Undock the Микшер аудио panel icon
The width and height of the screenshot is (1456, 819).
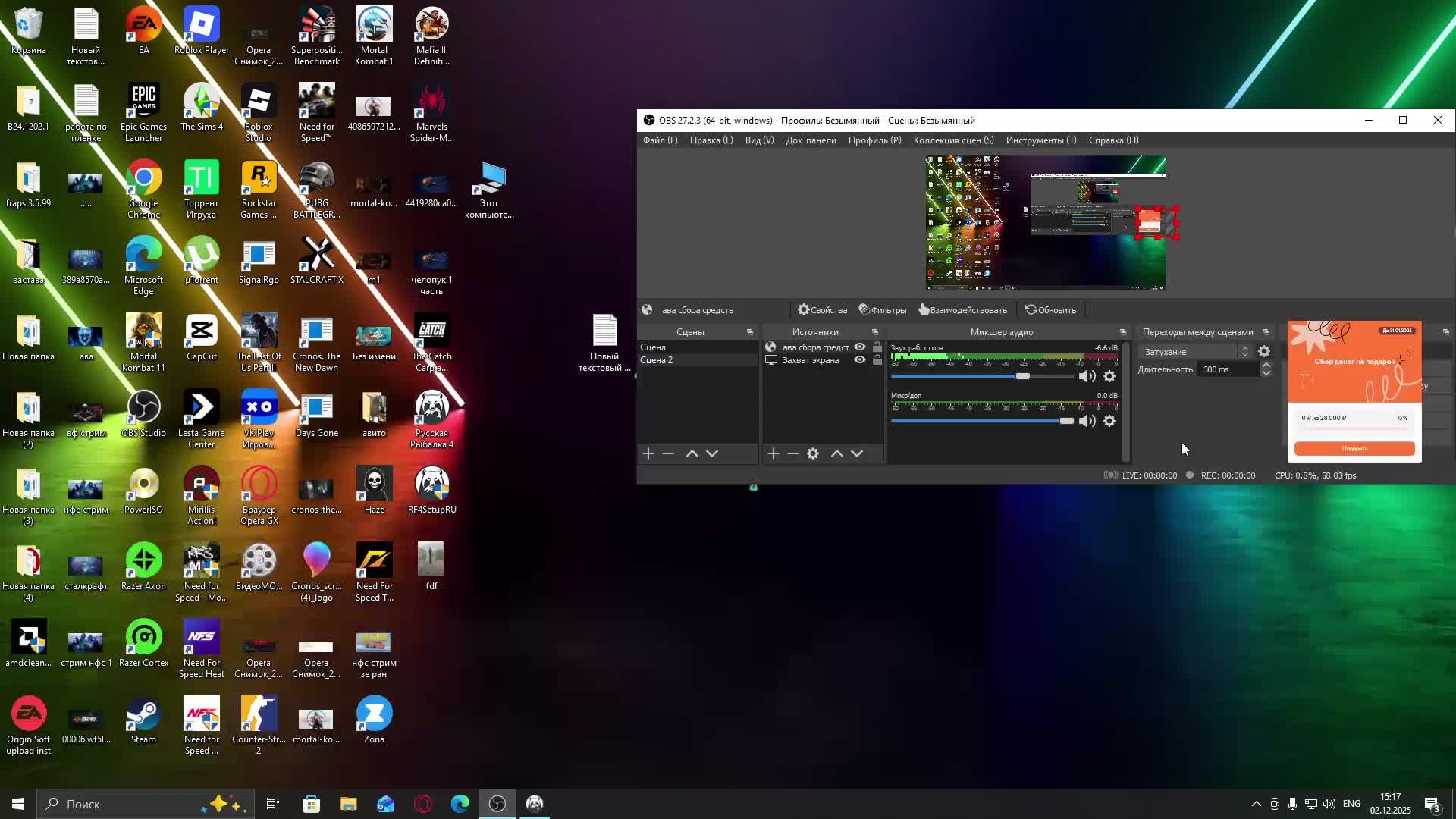[1123, 332]
